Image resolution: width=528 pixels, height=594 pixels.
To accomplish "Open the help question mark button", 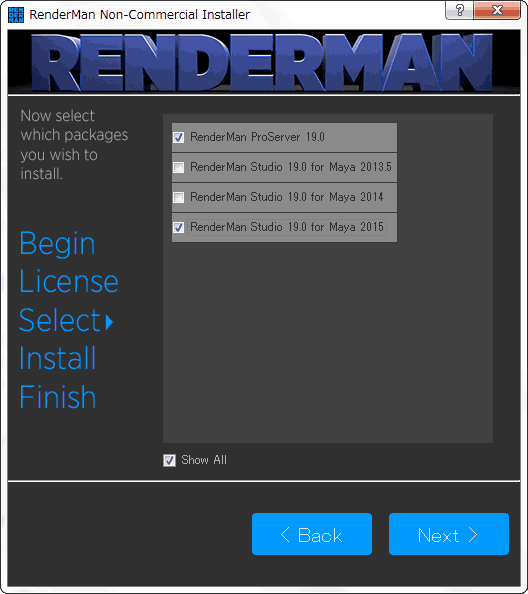I will pos(459,10).
